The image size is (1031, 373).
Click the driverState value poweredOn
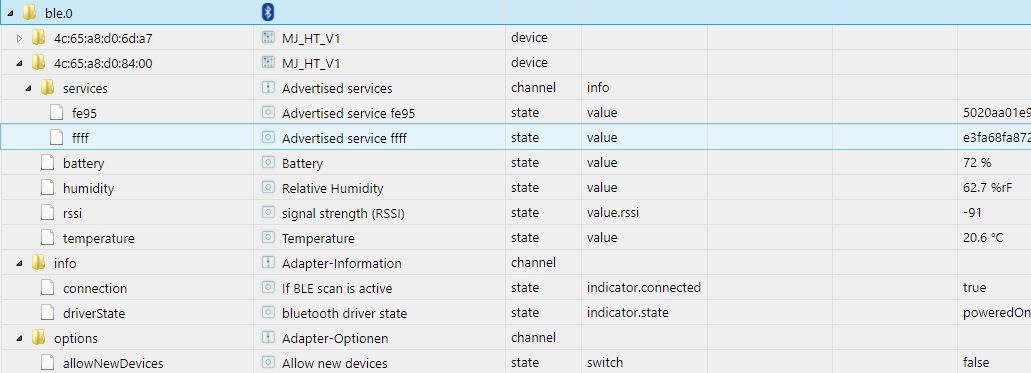996,313
